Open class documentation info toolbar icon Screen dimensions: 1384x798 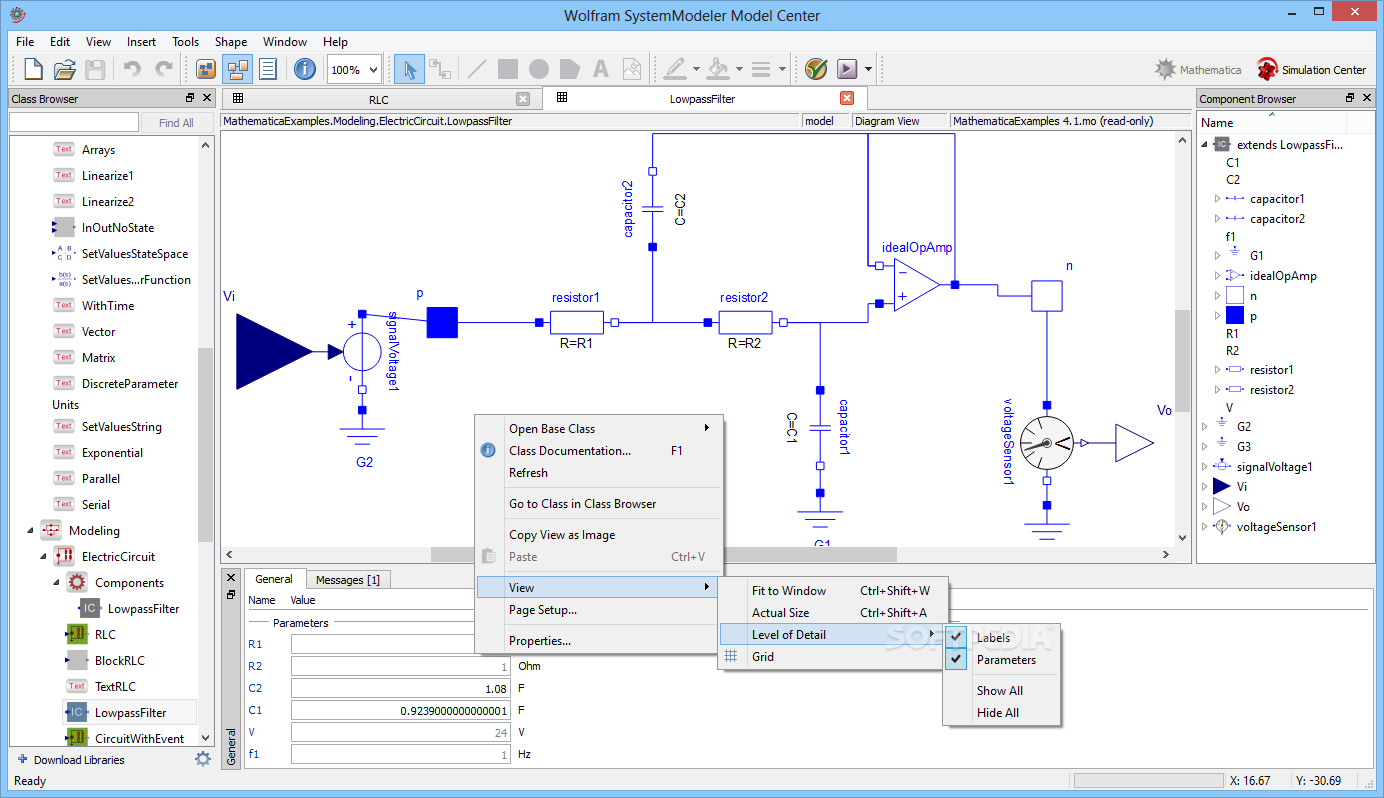tap(305, 69)
